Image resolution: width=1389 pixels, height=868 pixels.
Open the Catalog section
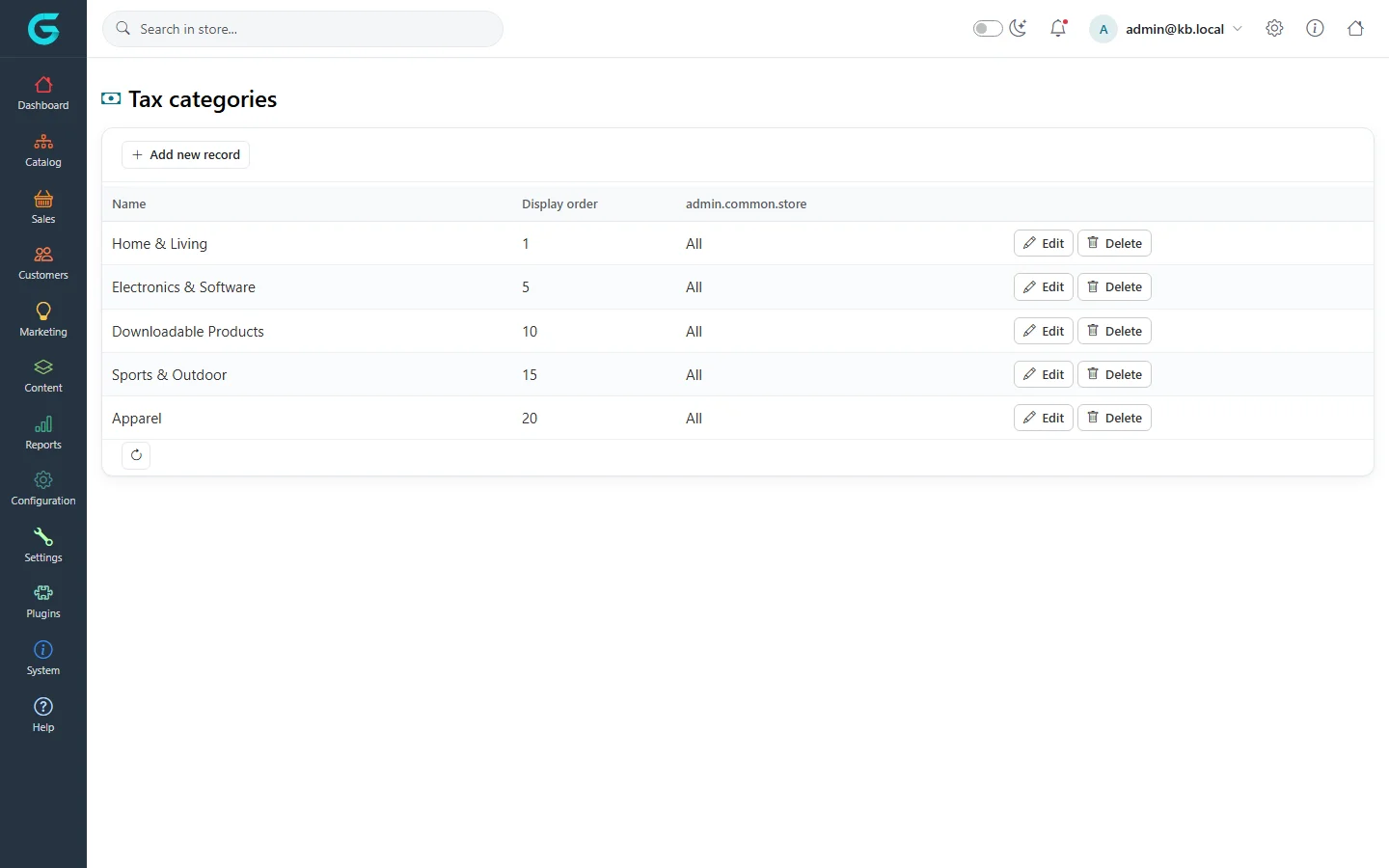pos(43,150)
